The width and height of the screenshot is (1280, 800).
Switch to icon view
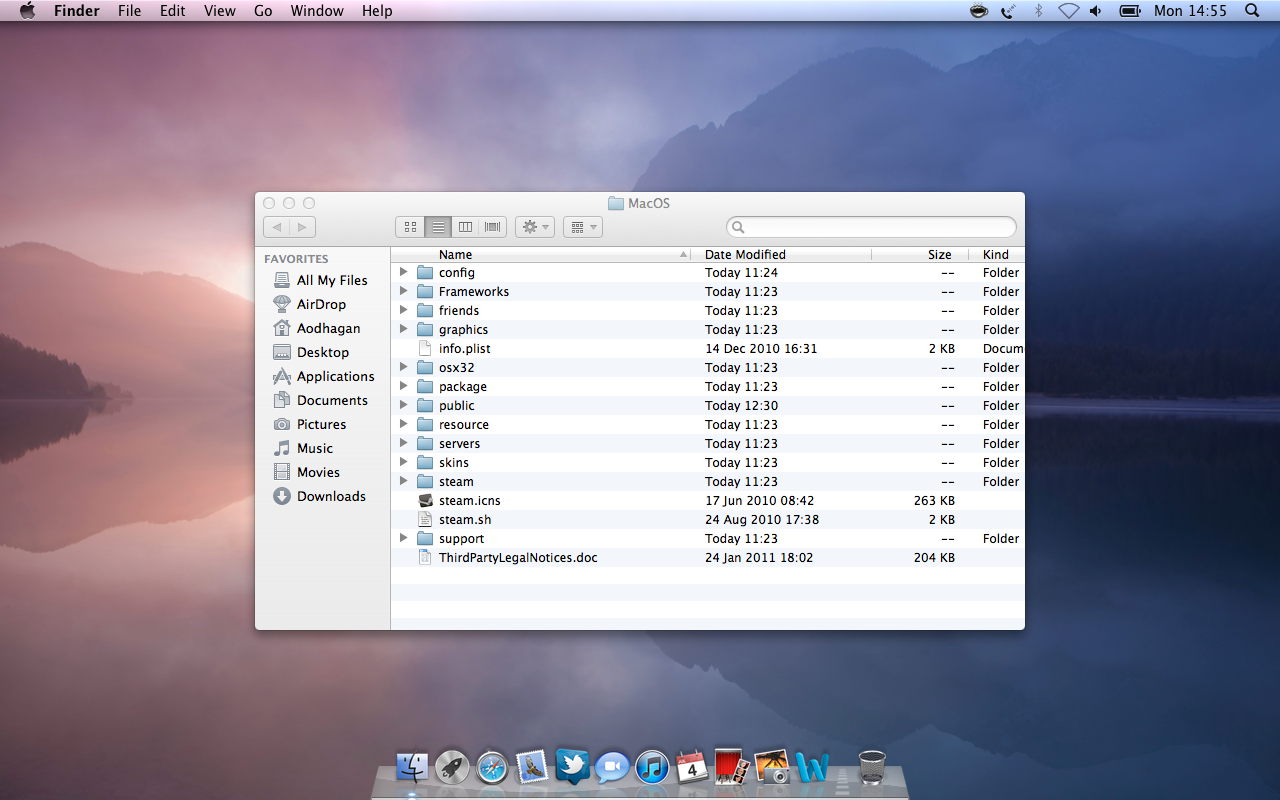[410, 227]
